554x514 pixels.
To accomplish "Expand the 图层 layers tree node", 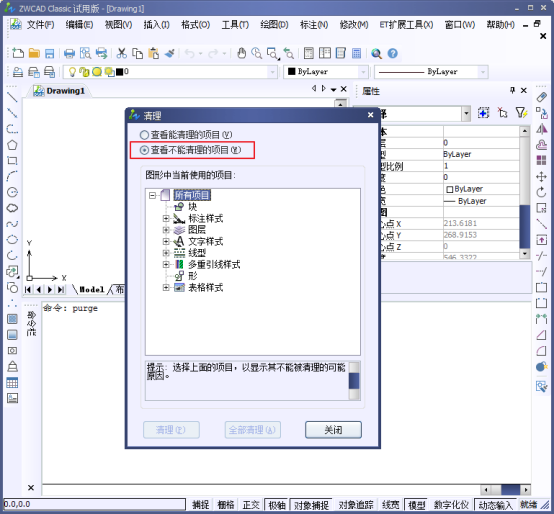I will [x=166, y=230].
